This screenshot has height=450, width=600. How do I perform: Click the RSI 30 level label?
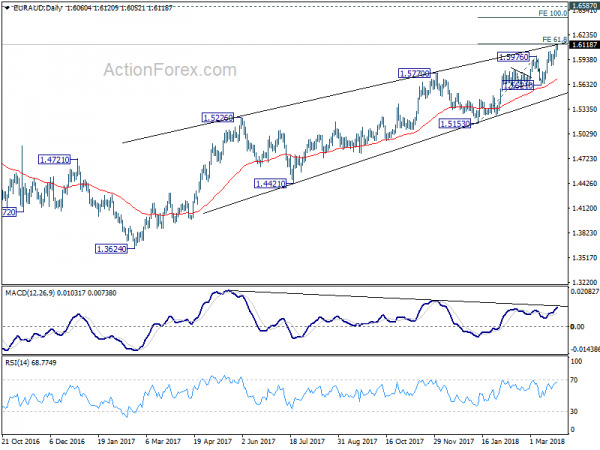(574, 411)
